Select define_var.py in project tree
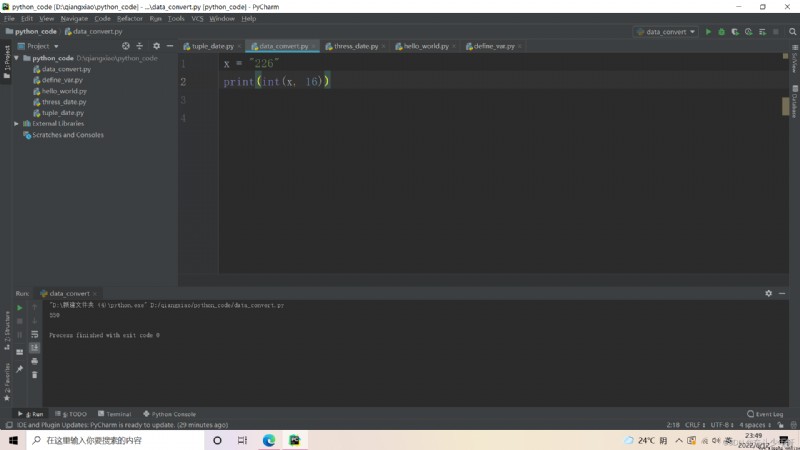This screenshot has height=450, width=800. [62, 80]
